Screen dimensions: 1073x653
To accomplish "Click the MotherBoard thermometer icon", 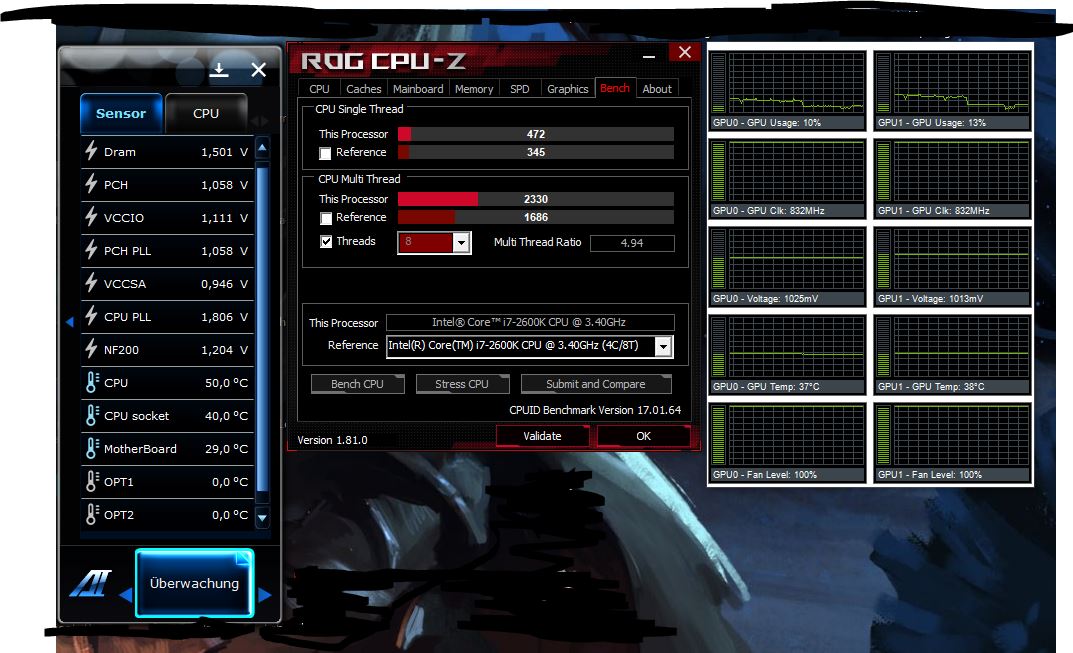I will click(x=92, y=447).
